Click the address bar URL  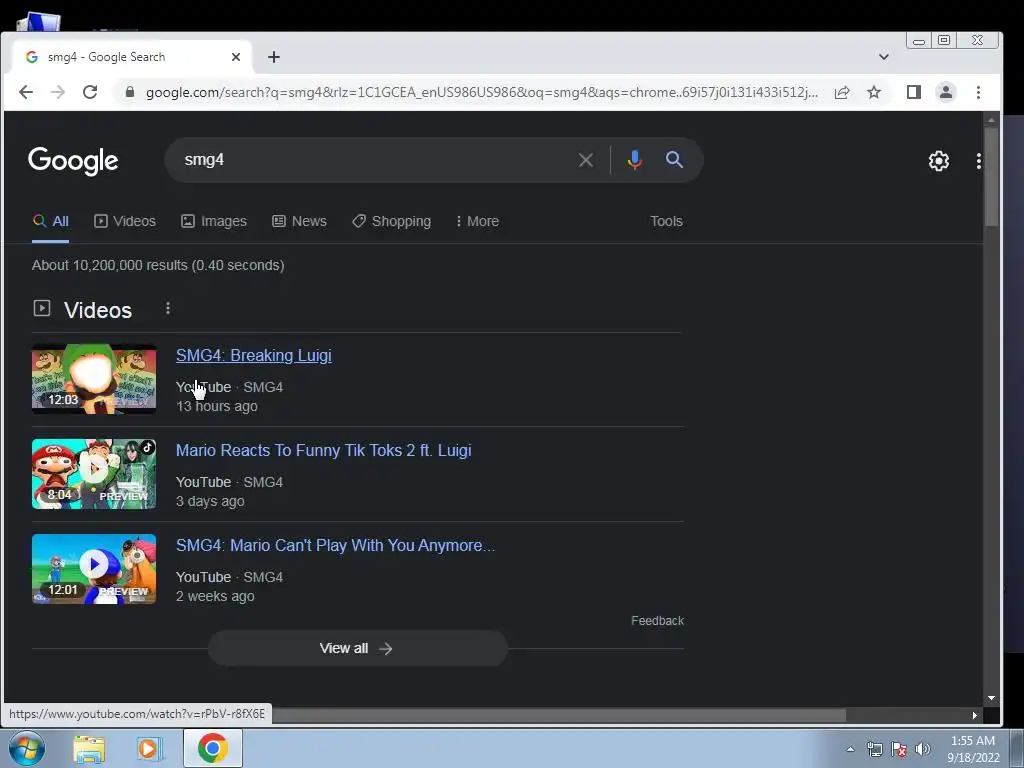tap(481, 92)
